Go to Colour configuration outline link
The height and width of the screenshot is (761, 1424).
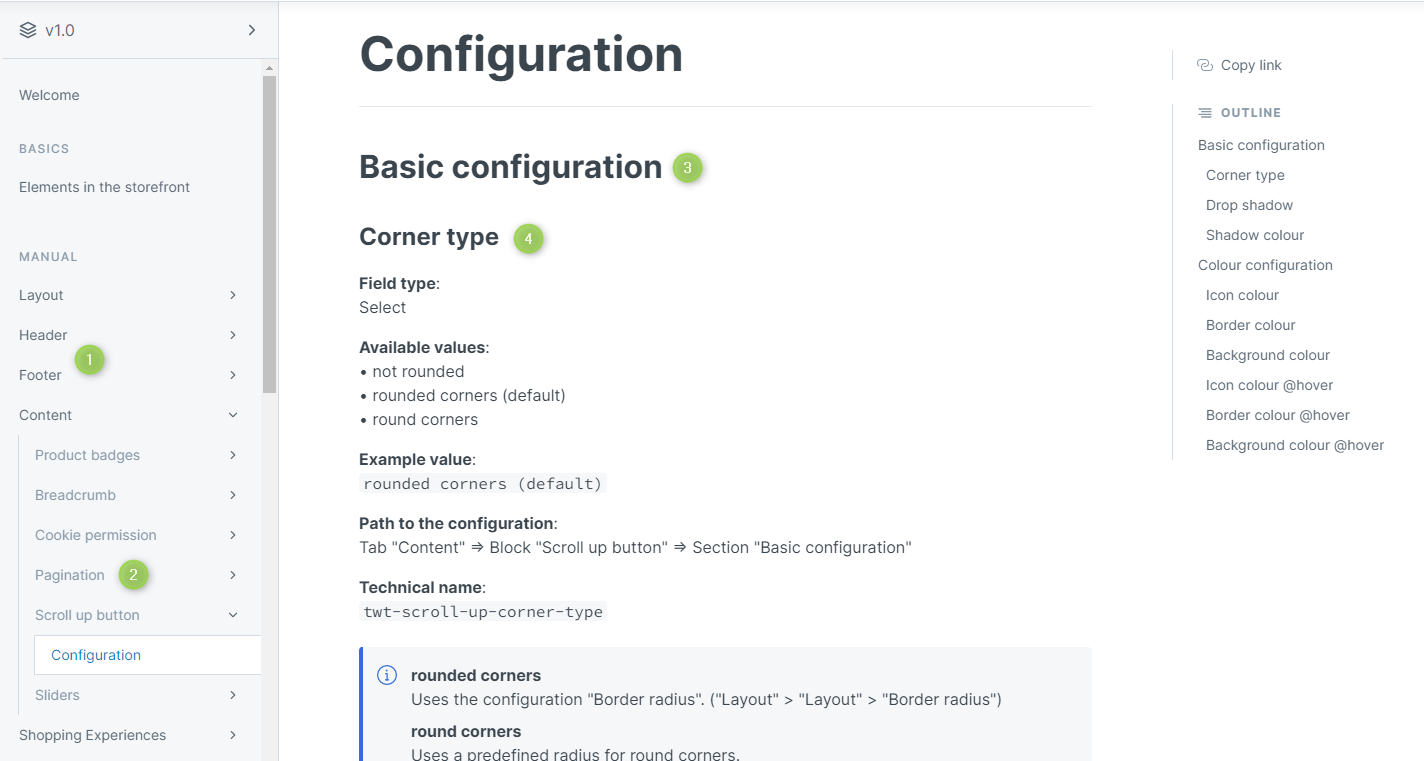pos(1265,265)
